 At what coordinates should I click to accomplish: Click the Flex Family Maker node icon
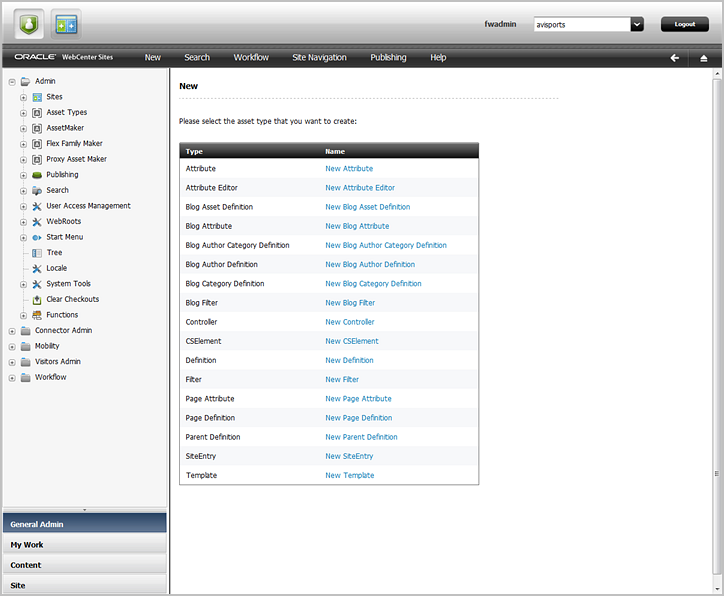(37, 144)
